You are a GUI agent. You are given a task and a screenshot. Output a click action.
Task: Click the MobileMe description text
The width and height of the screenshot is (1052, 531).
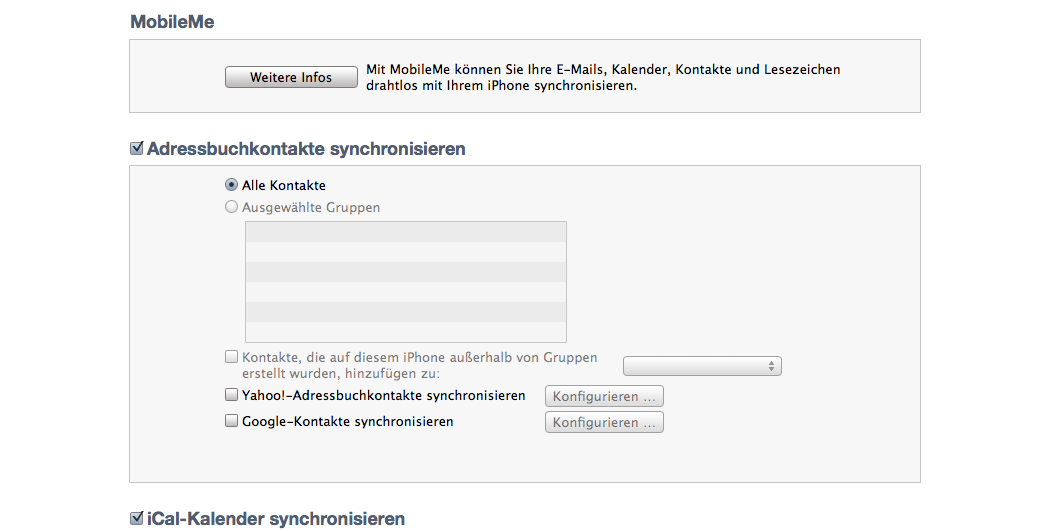point(602,77)
